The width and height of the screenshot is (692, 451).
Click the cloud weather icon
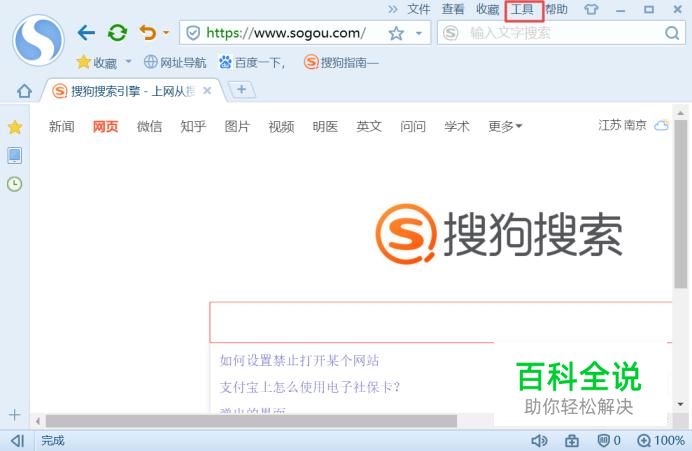[661, 125]
